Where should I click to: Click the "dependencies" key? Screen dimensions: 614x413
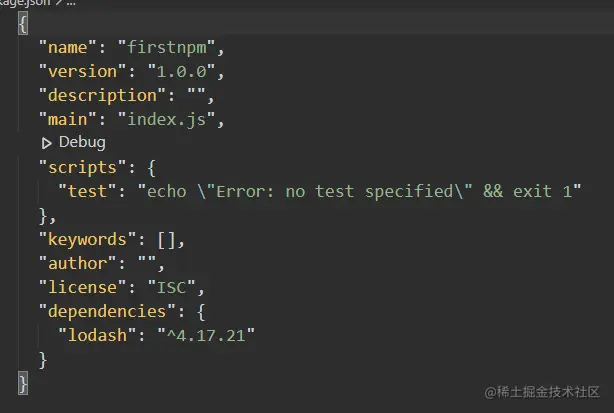(107, 312)
